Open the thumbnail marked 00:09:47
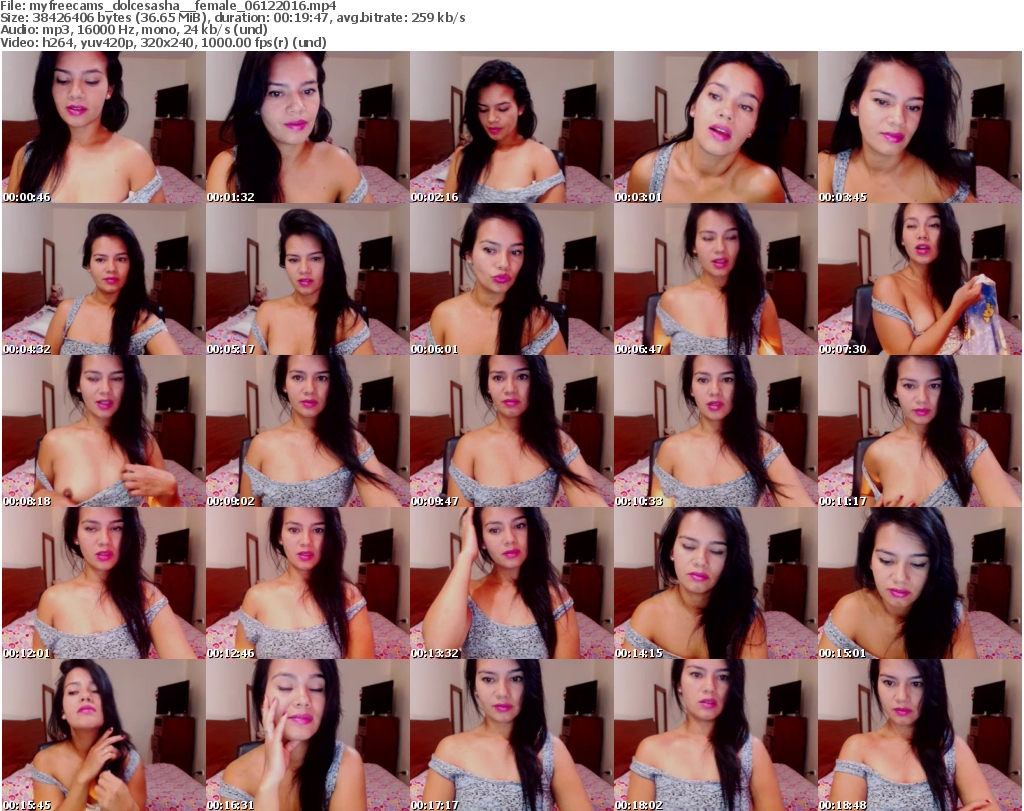The height and width of the screenshot is (811, 1024). 511,432
